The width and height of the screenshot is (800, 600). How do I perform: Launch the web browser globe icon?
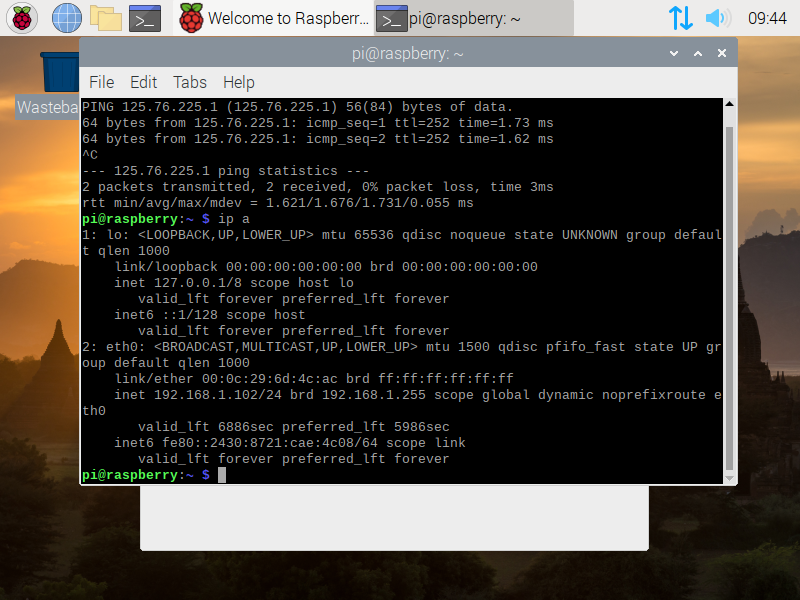tap(66, 17)
